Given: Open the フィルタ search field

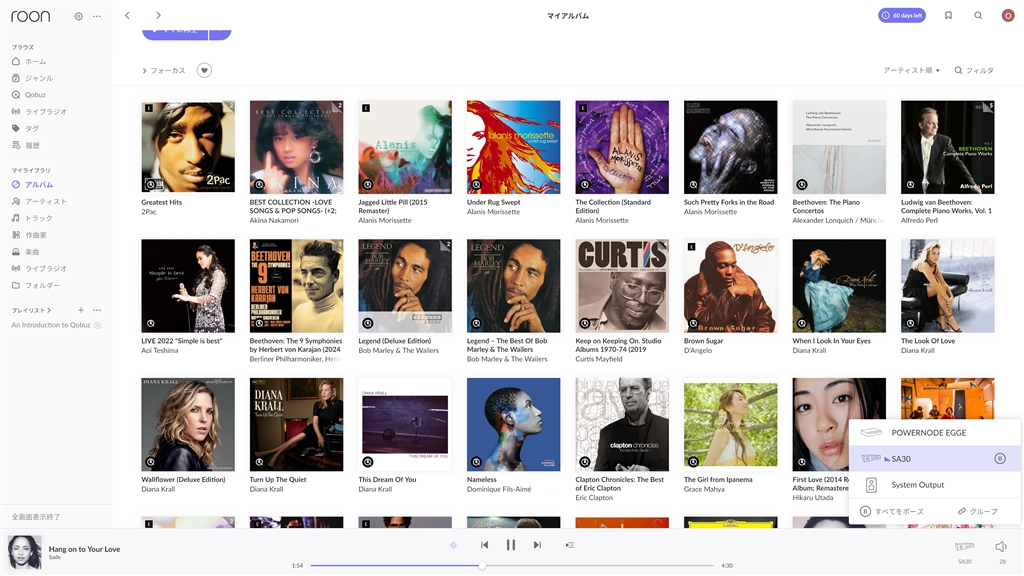Looking at the screenshot, I should click(x=974, y=71).
